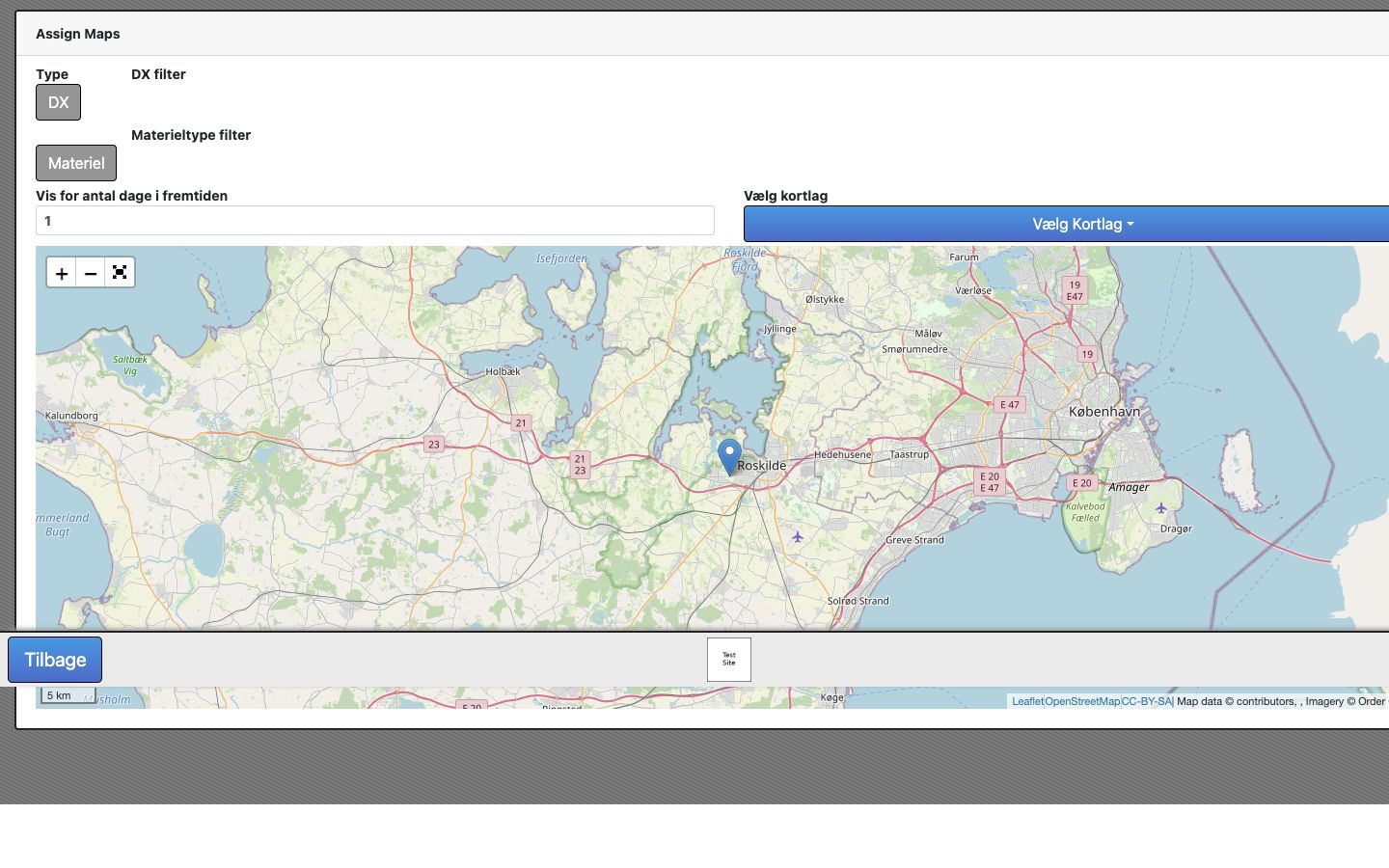Zoom out on the map

(91, 273)
